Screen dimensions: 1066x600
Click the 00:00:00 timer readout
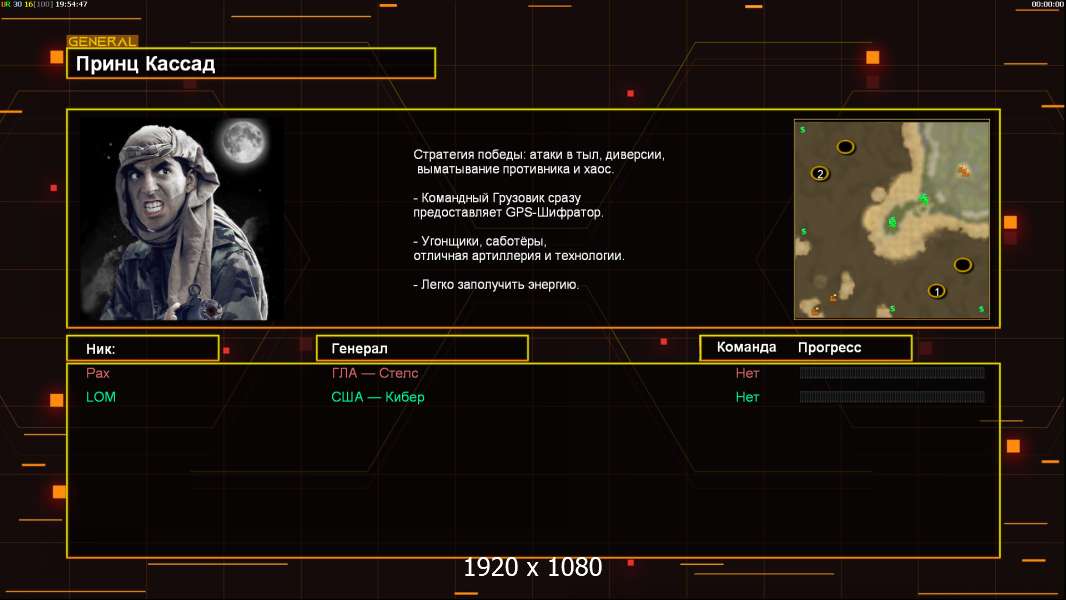coord(1048,4)
